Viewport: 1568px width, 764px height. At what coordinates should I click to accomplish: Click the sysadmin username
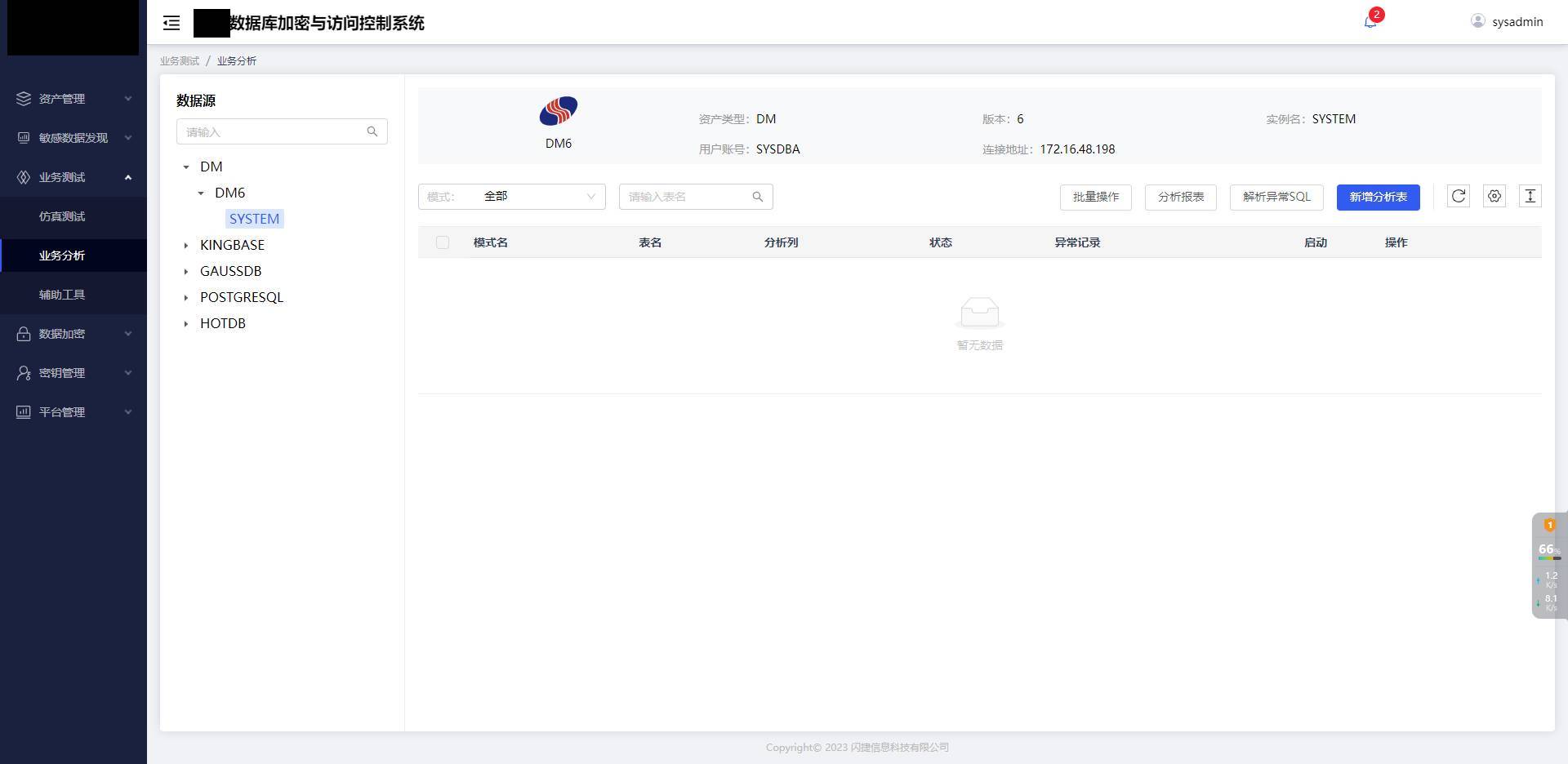tap(1517, 22)
